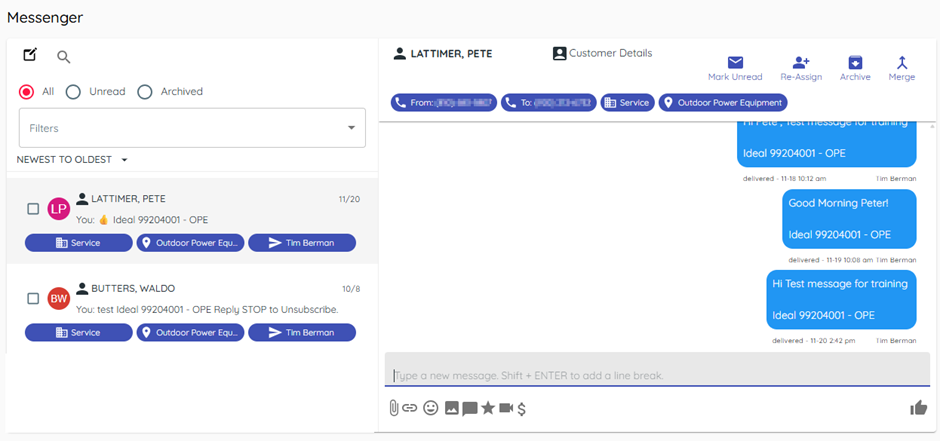Select the Archived radio button
The height and width of the screenshot is (441, 940).
tap(145, 92)
